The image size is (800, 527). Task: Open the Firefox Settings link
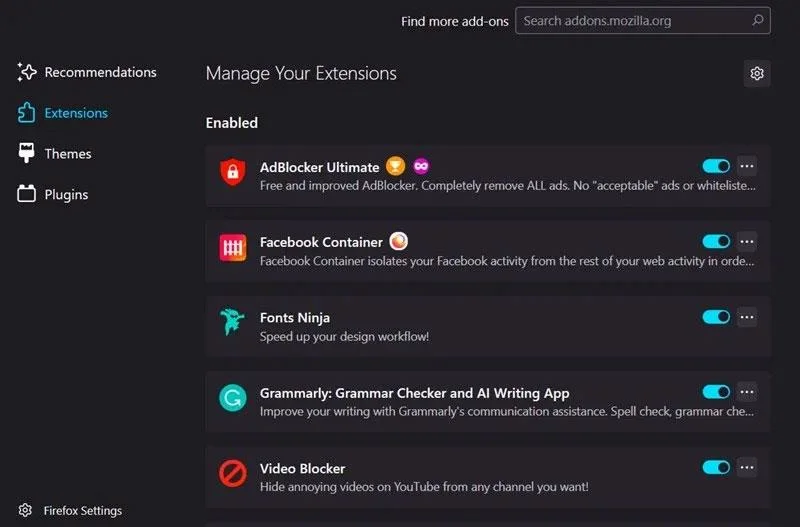83,511
